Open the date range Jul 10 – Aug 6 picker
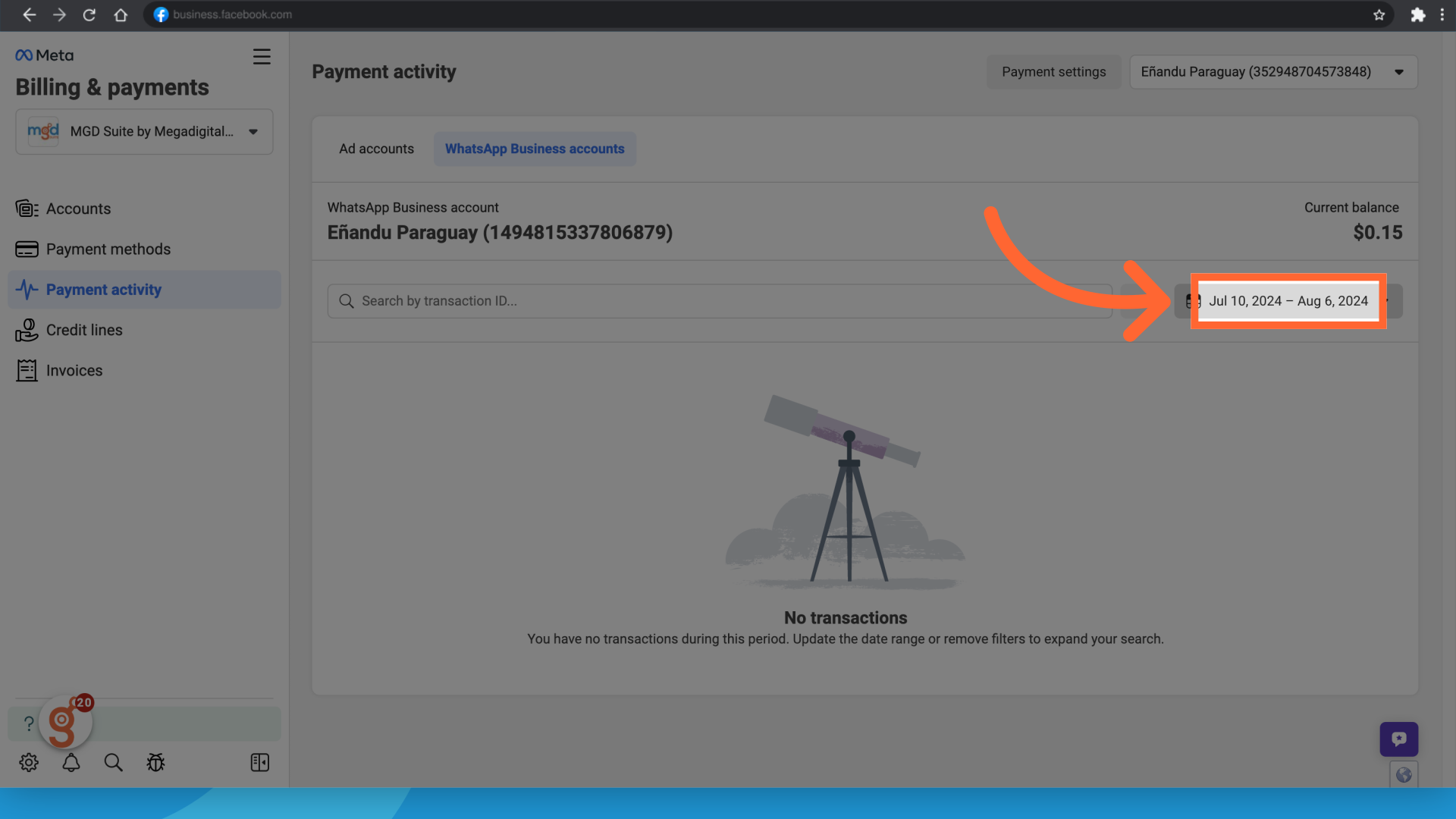The width and height of the screenshot is (1456, 819). pos(1288,301)
